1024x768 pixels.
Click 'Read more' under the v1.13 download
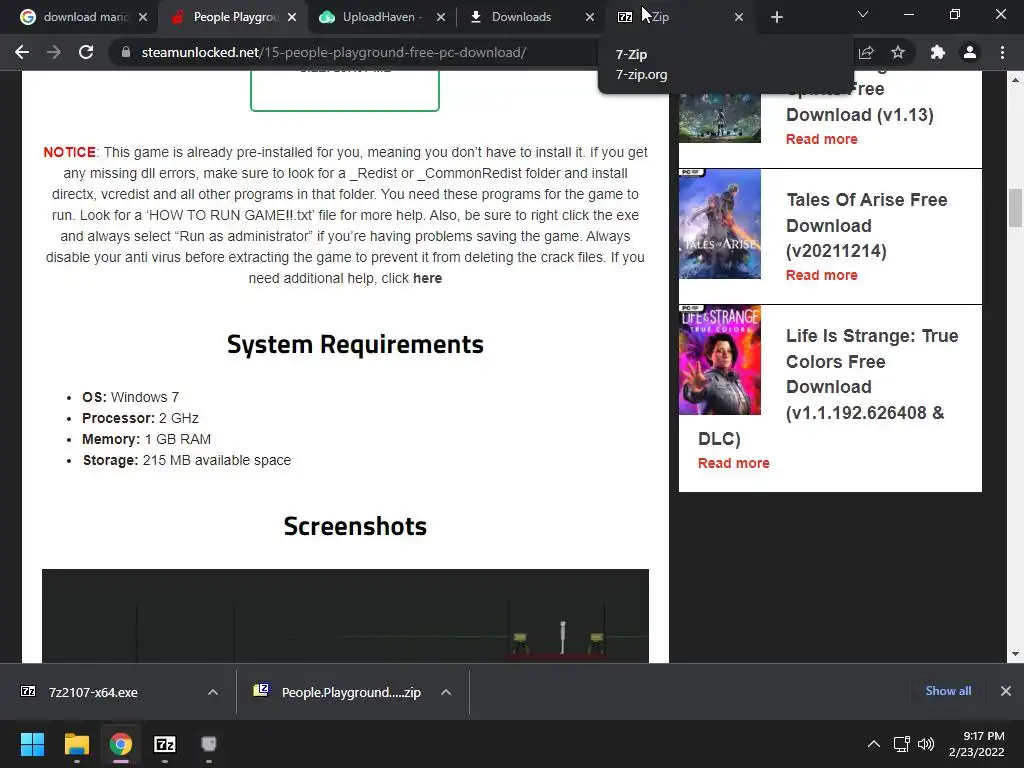pyautogui.click(x=822, y=139)
